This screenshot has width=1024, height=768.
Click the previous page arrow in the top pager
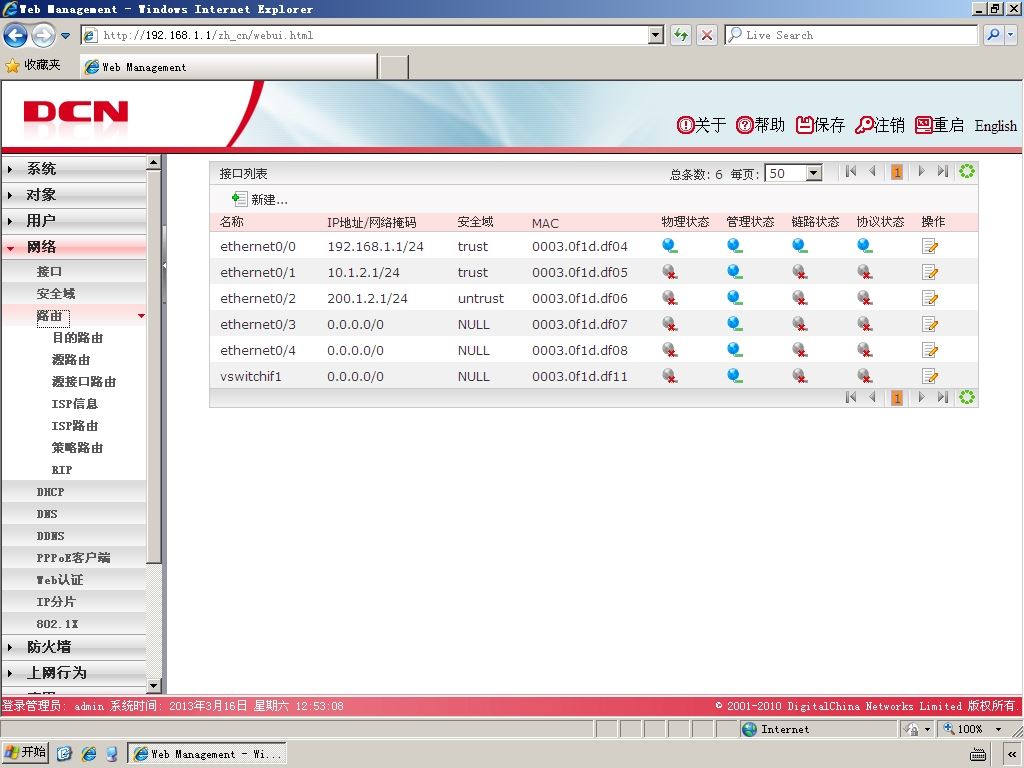coord(872,172)
